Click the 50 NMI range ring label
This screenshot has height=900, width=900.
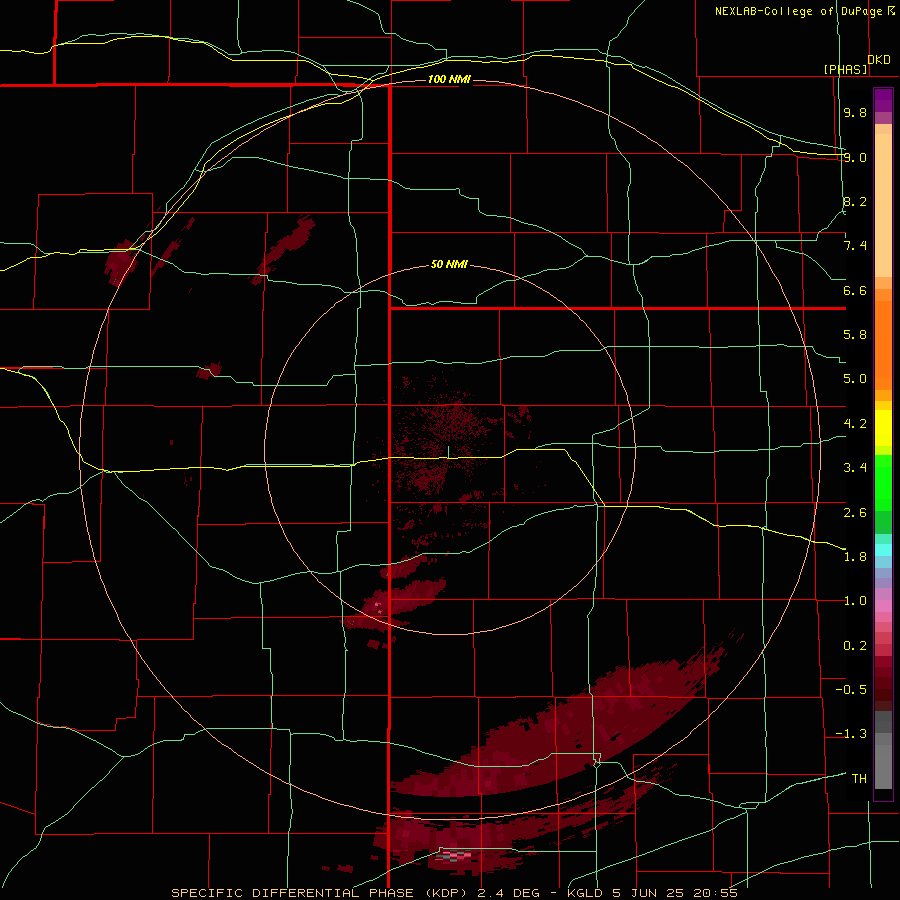click(449, 264)
